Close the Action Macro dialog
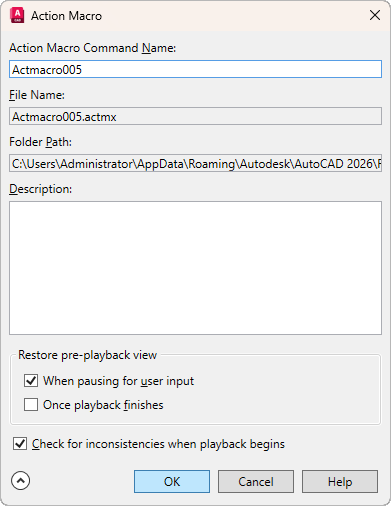Image resolution: width=391 pixels, height=506 pixels. click(375, 15)
